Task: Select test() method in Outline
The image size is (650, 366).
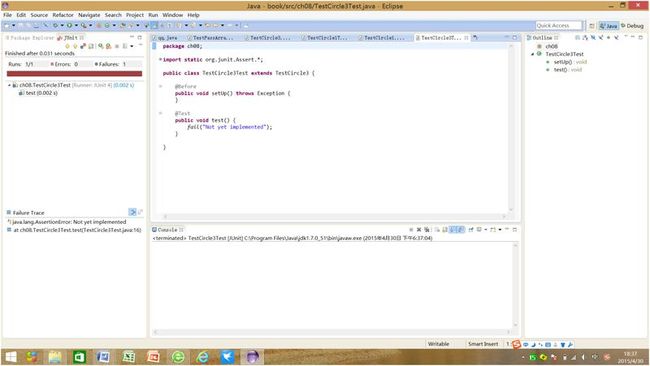Action: pyautogui.click(x=564, y=70)
